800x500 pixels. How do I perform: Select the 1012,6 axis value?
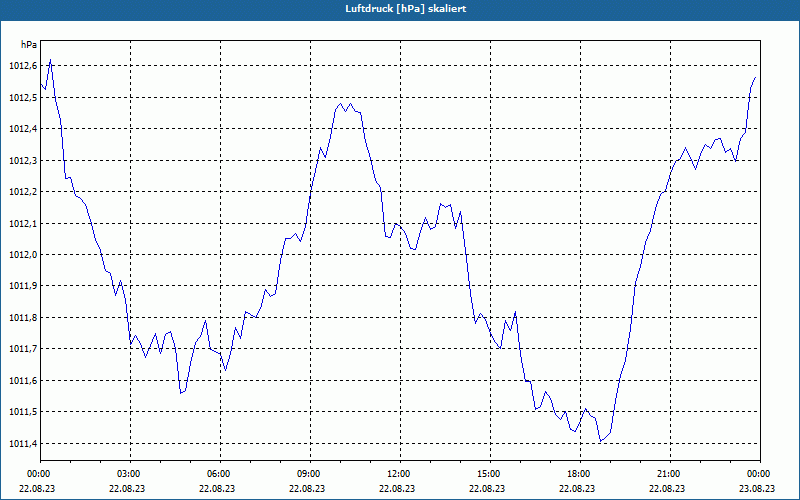[x=23, y=65]
